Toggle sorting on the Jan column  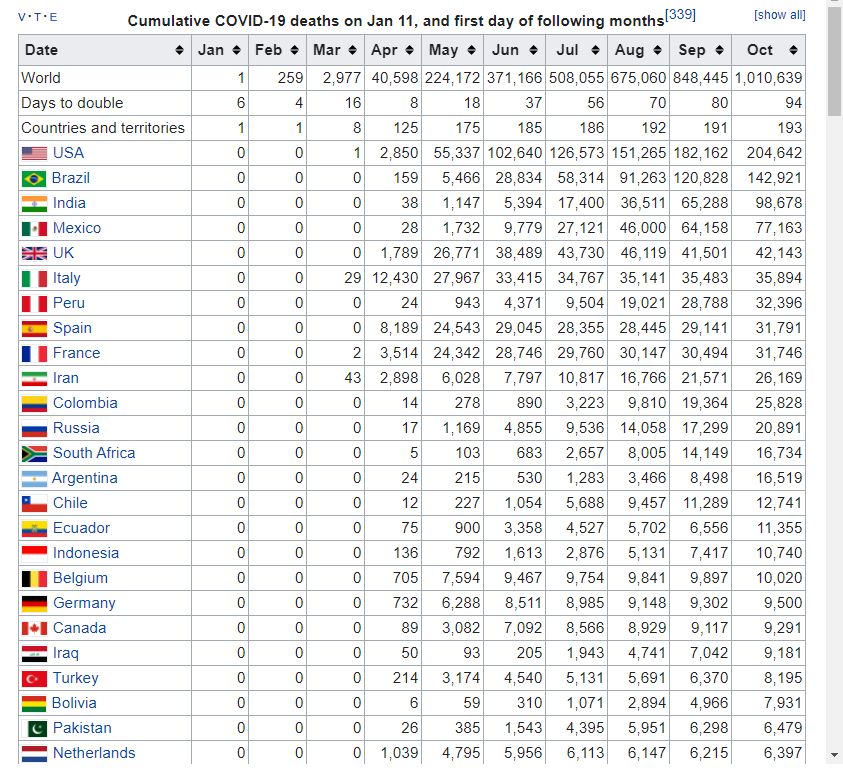coord(237,49)
